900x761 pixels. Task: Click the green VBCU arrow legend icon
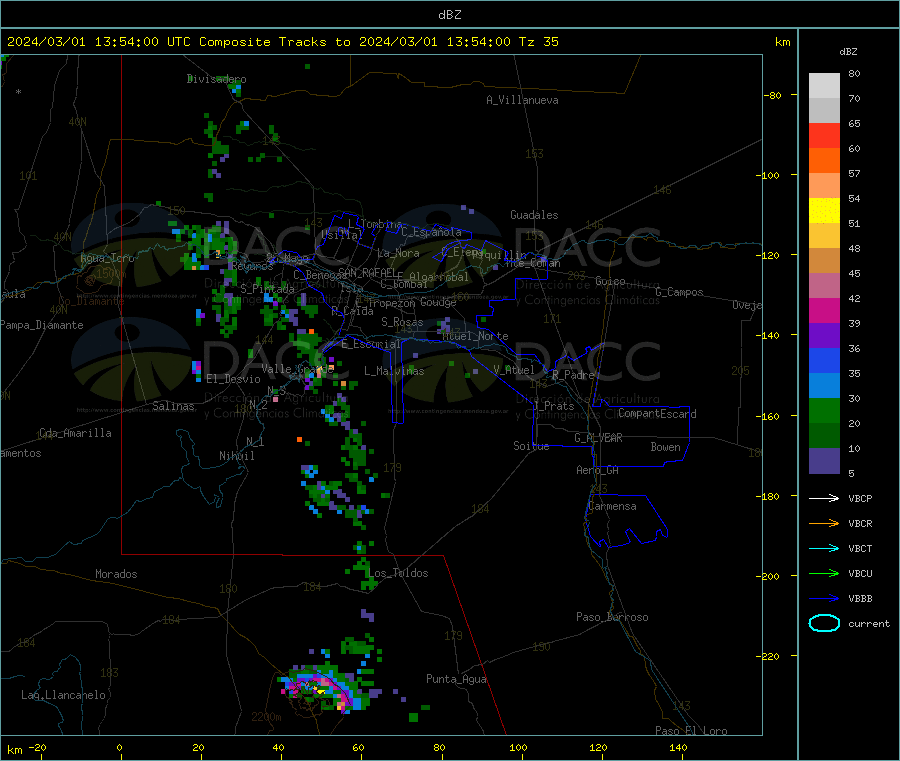[x=824, y=573]
